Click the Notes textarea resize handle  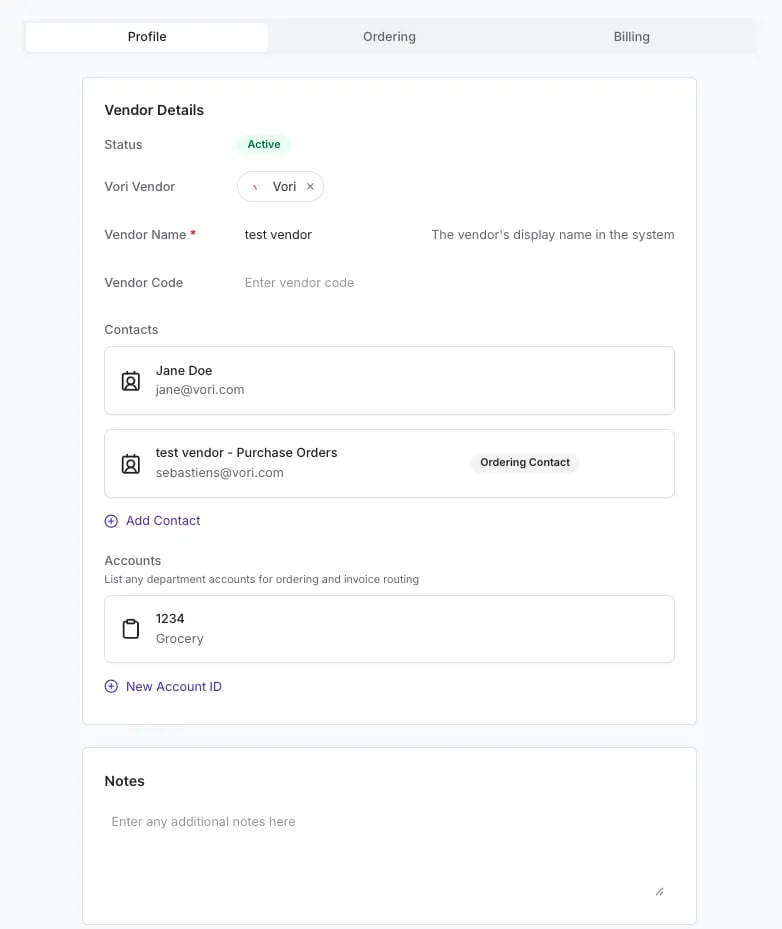(659, 892)
